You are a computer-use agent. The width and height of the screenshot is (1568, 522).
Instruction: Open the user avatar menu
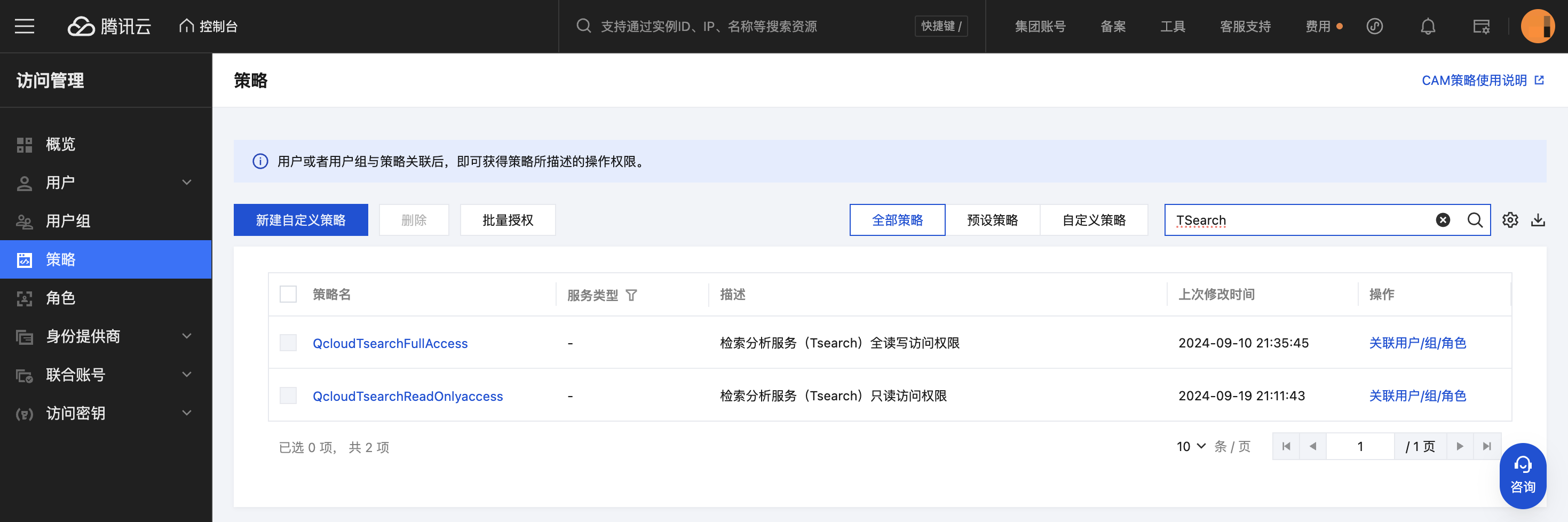[1537, 26]
